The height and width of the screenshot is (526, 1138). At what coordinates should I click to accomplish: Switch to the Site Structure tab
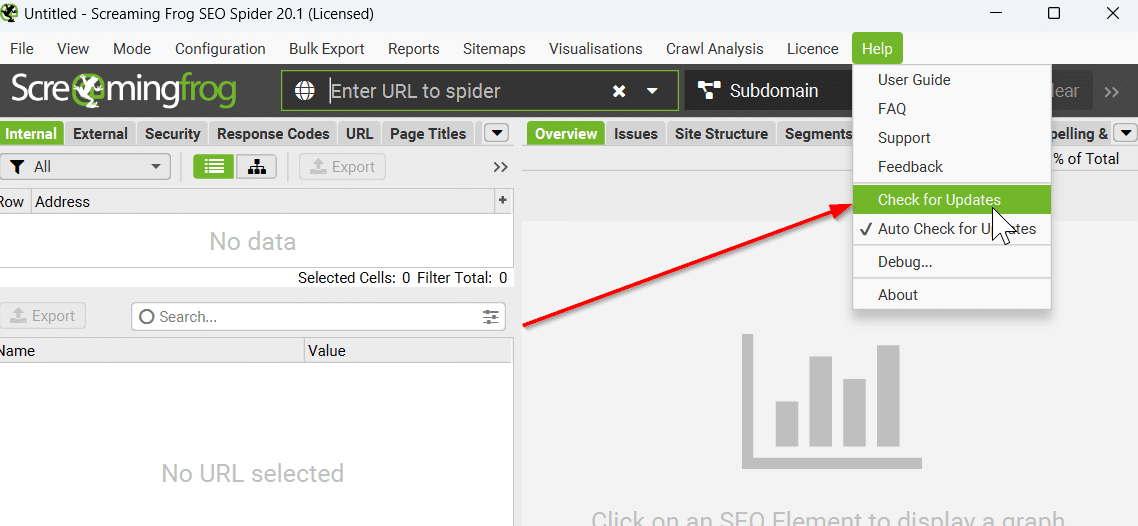[x=721, y=133]
